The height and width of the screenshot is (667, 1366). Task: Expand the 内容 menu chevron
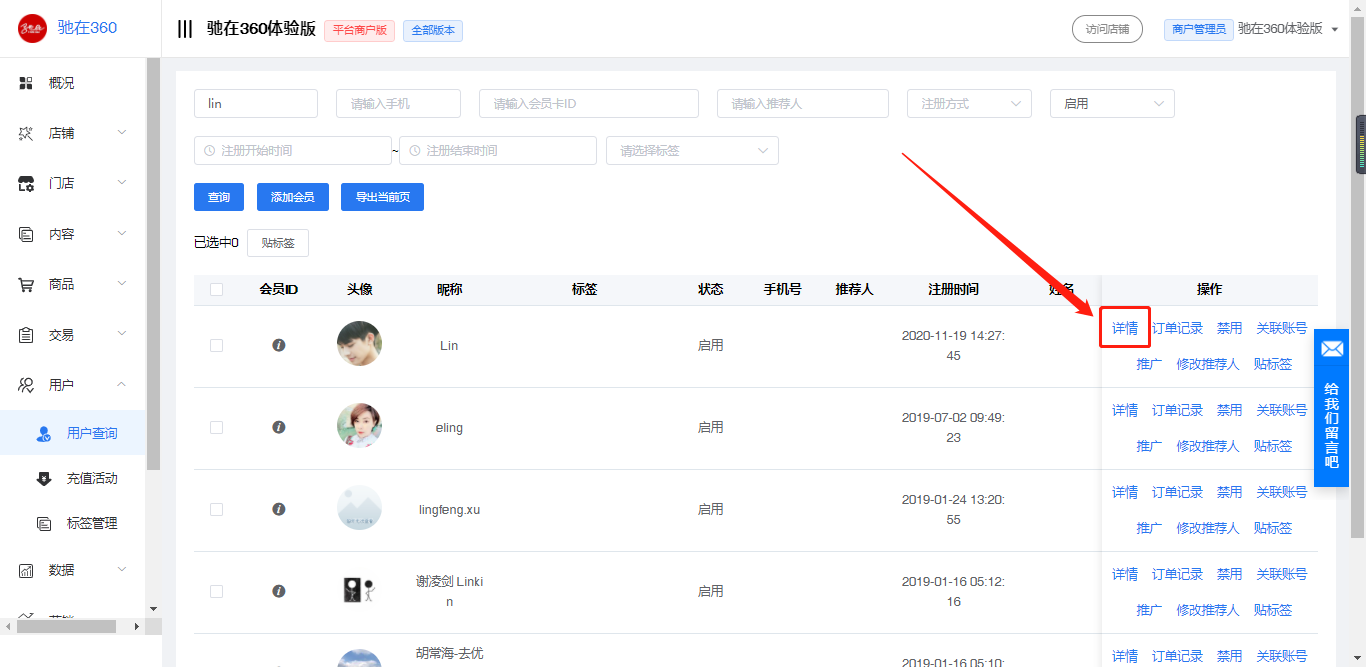122,234
